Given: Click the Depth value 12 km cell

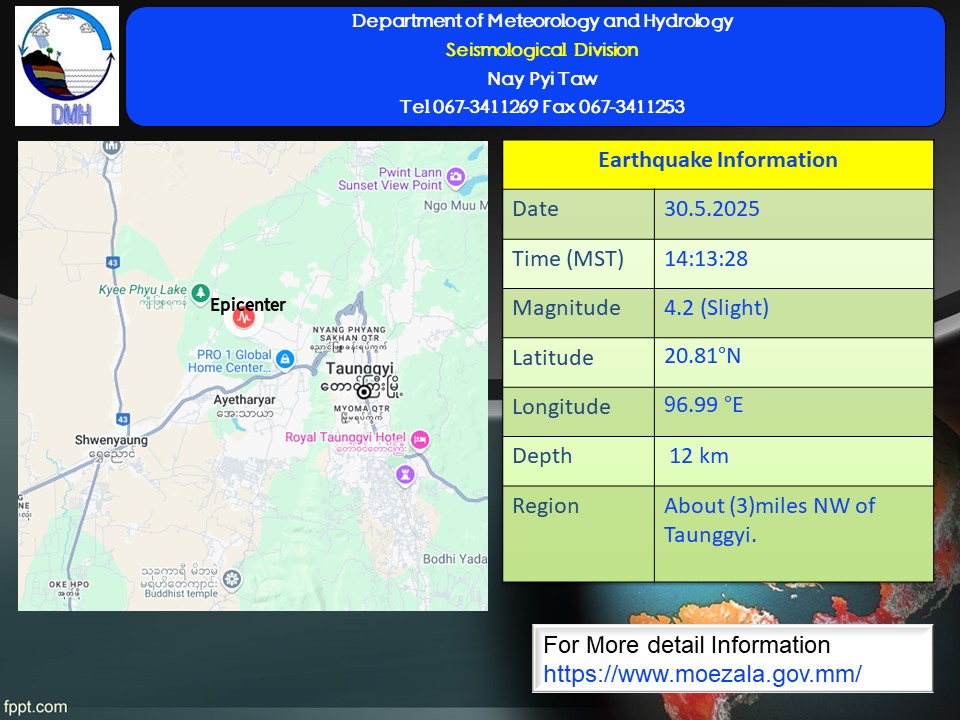Looking at the screenshot, I should [x=699, y=456].
